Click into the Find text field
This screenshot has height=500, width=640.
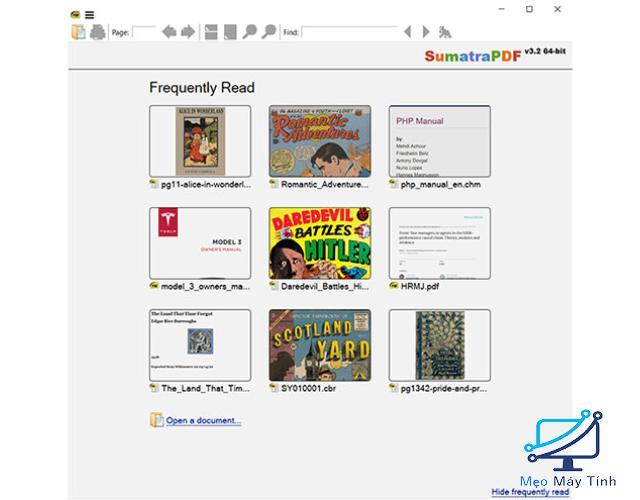coord(349,32)
